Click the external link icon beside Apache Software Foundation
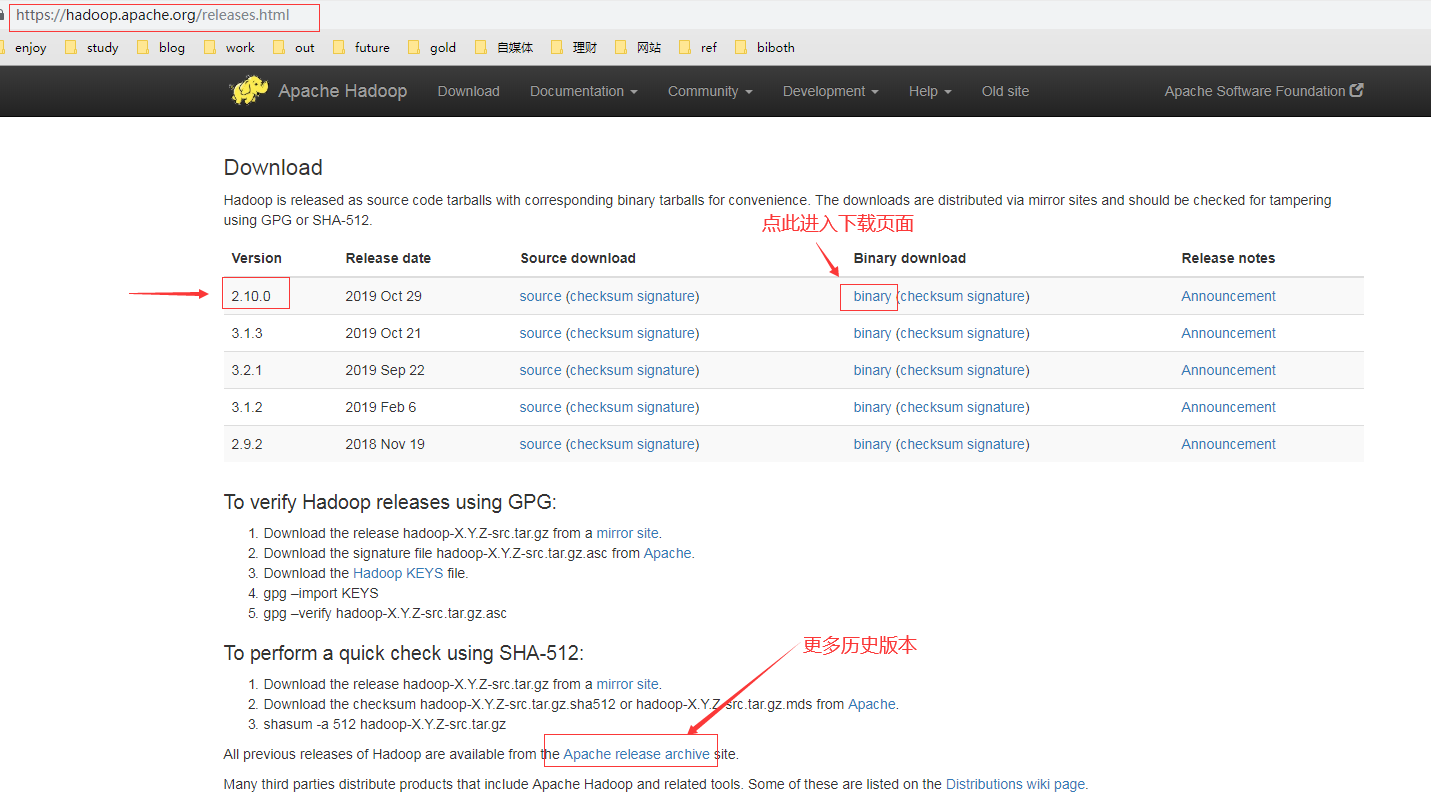Screen dimensions: 1431x810 [x=1357, y=90]
